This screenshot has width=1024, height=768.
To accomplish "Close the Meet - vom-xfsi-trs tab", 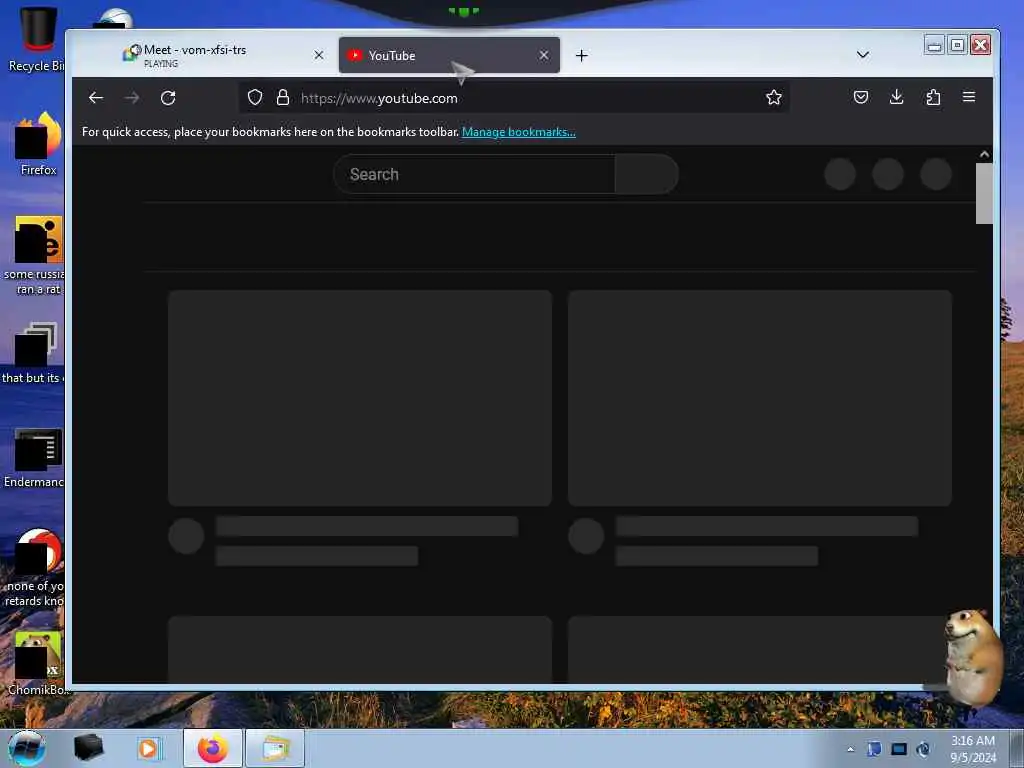I will point(319,56).
